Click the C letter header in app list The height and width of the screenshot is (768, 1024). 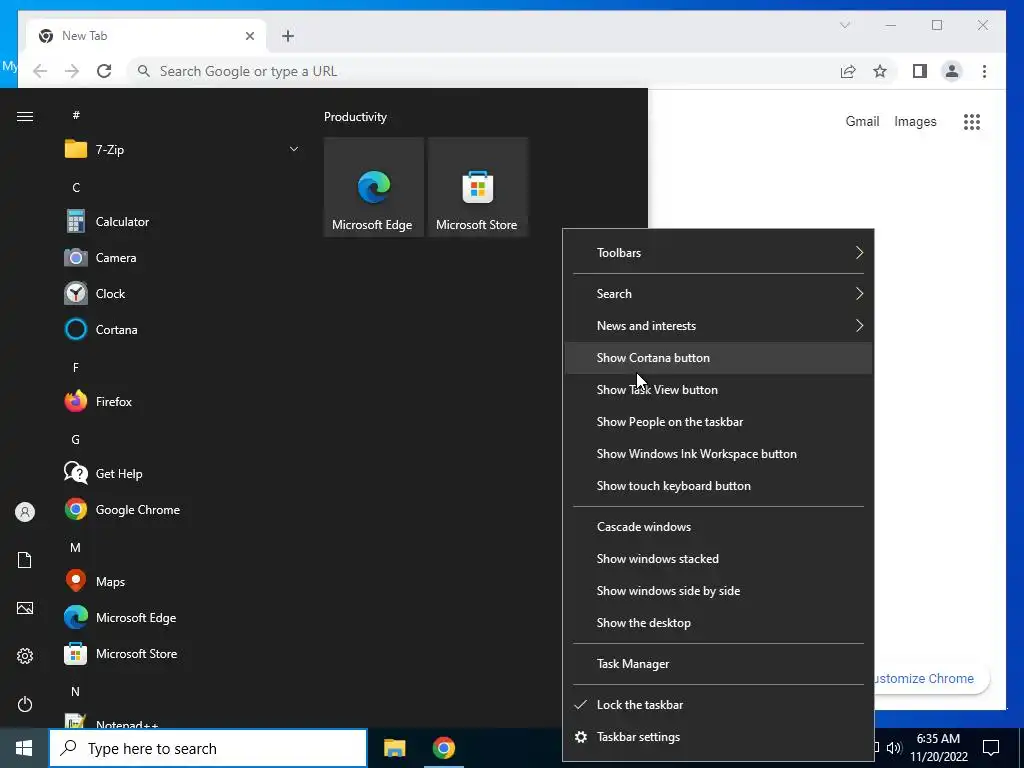[76, 188]
